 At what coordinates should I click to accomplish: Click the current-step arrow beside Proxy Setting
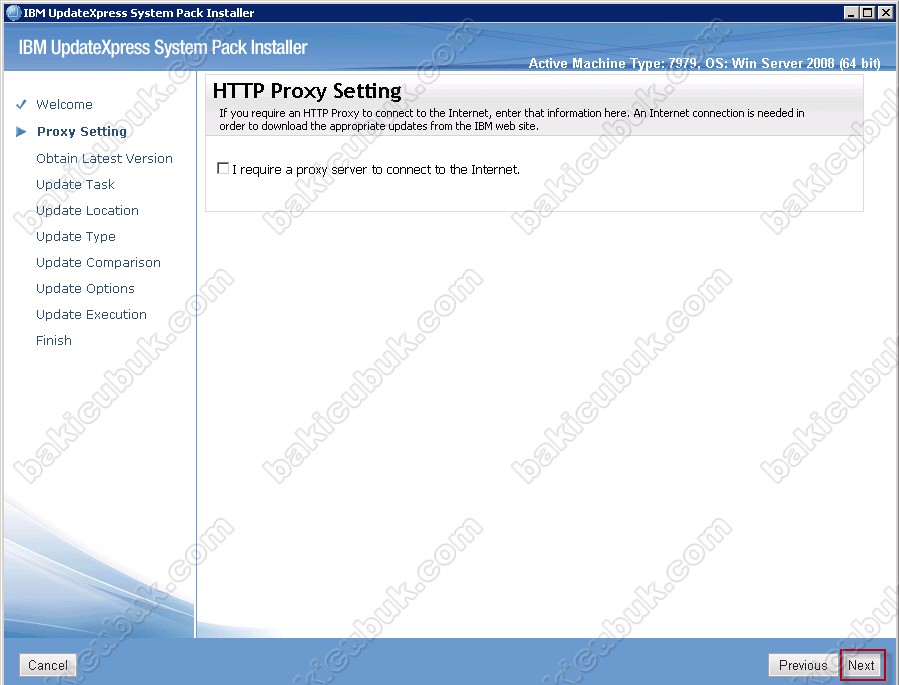click(21, 131)
